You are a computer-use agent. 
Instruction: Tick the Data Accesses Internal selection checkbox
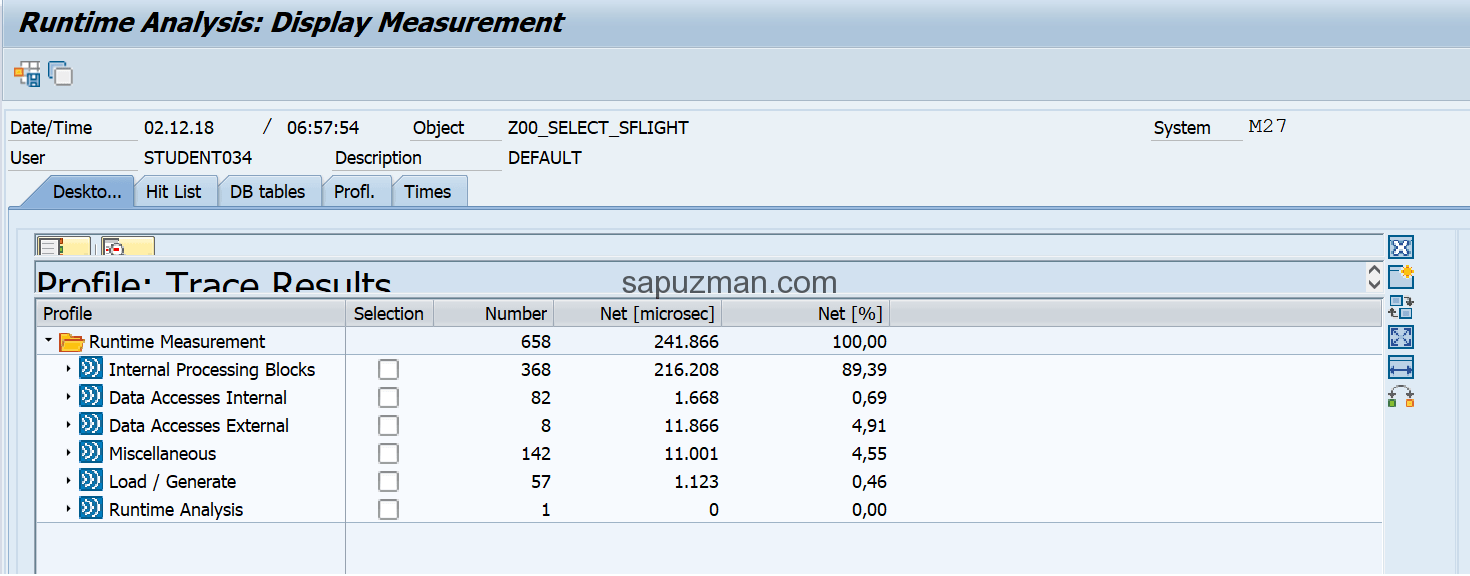tap(388, 398)
